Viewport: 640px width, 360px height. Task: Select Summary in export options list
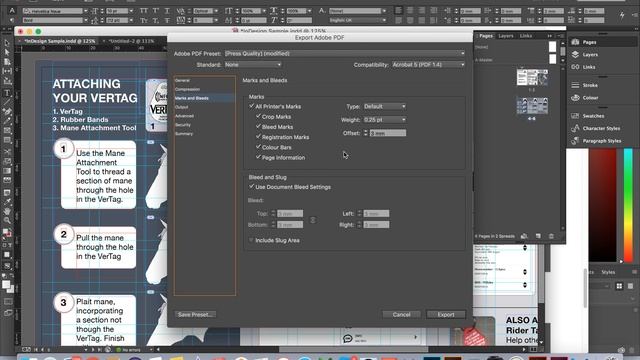click(x=184, y=133)
